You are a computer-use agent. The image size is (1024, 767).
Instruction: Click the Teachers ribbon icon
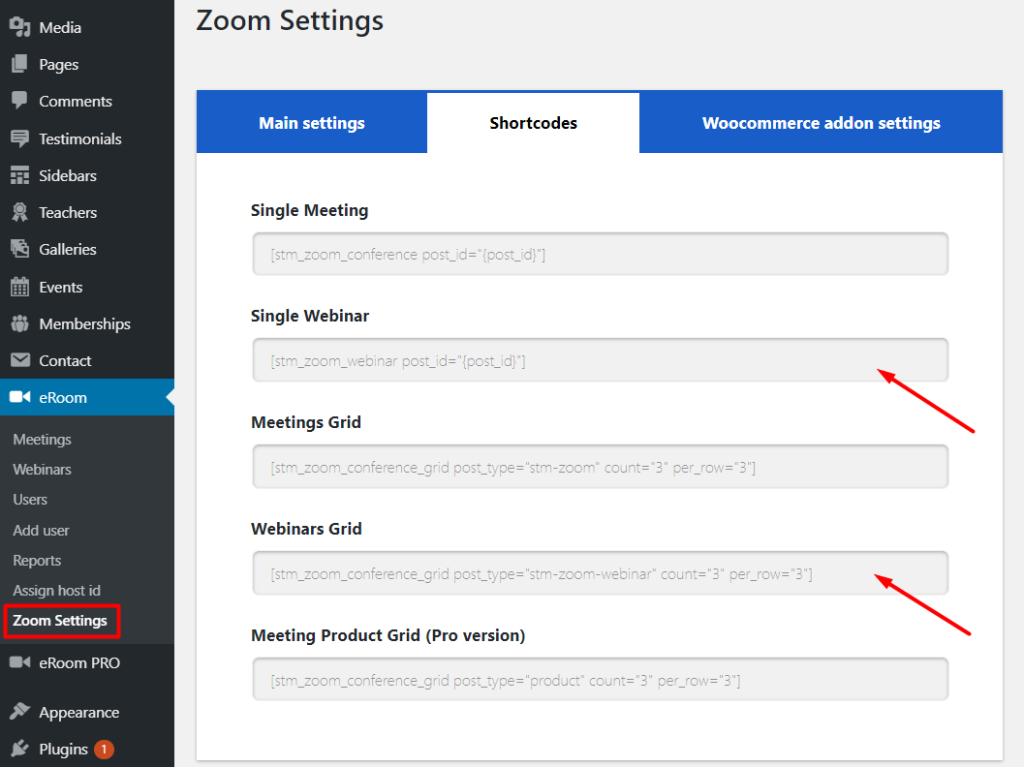(20, 212)
